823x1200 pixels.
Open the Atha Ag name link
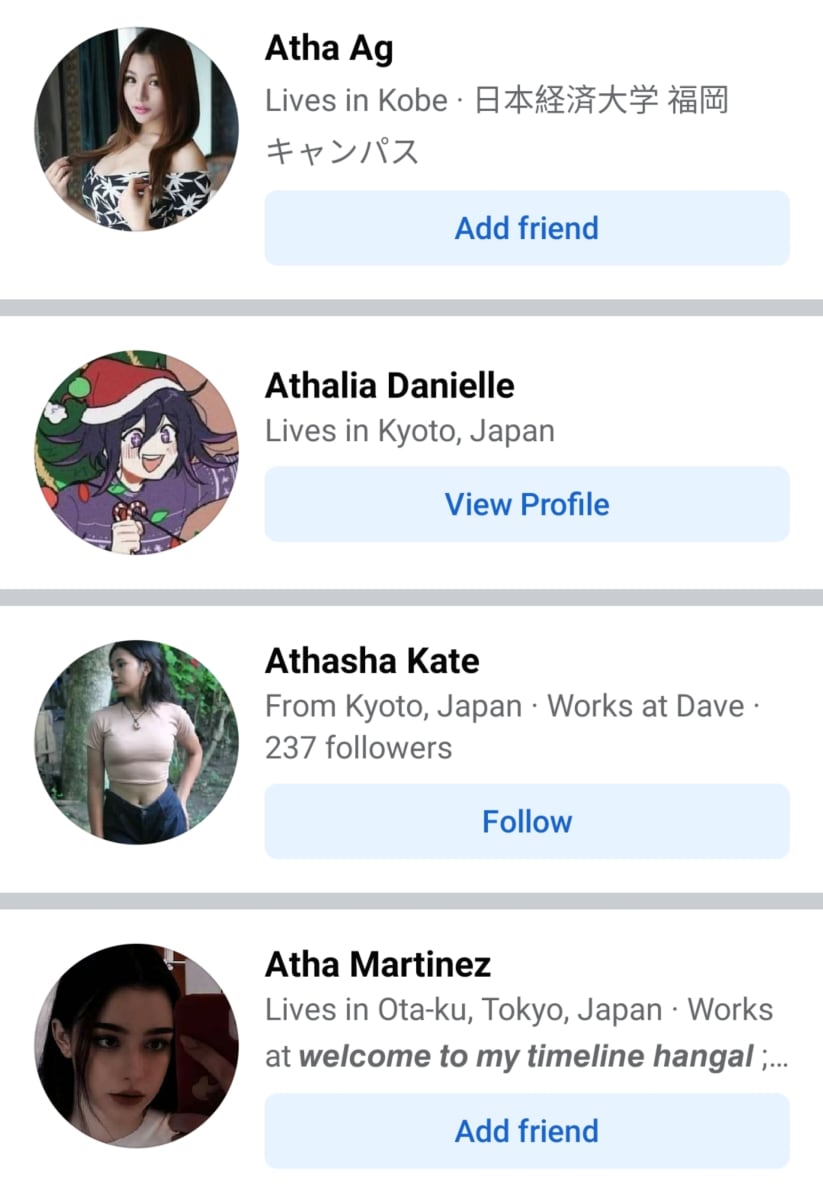329,49
